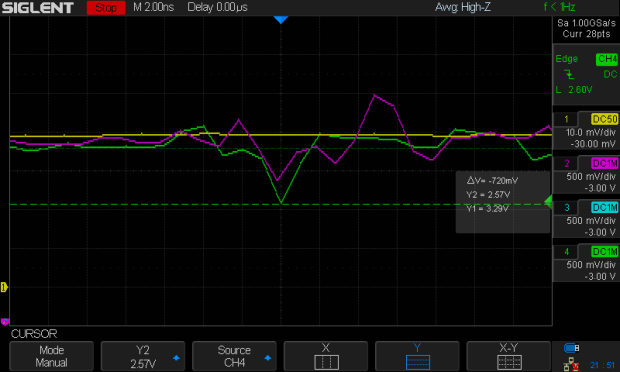Click the USB storage status icon
Viewport: 620px width, 372px height.
pos(571,348)
